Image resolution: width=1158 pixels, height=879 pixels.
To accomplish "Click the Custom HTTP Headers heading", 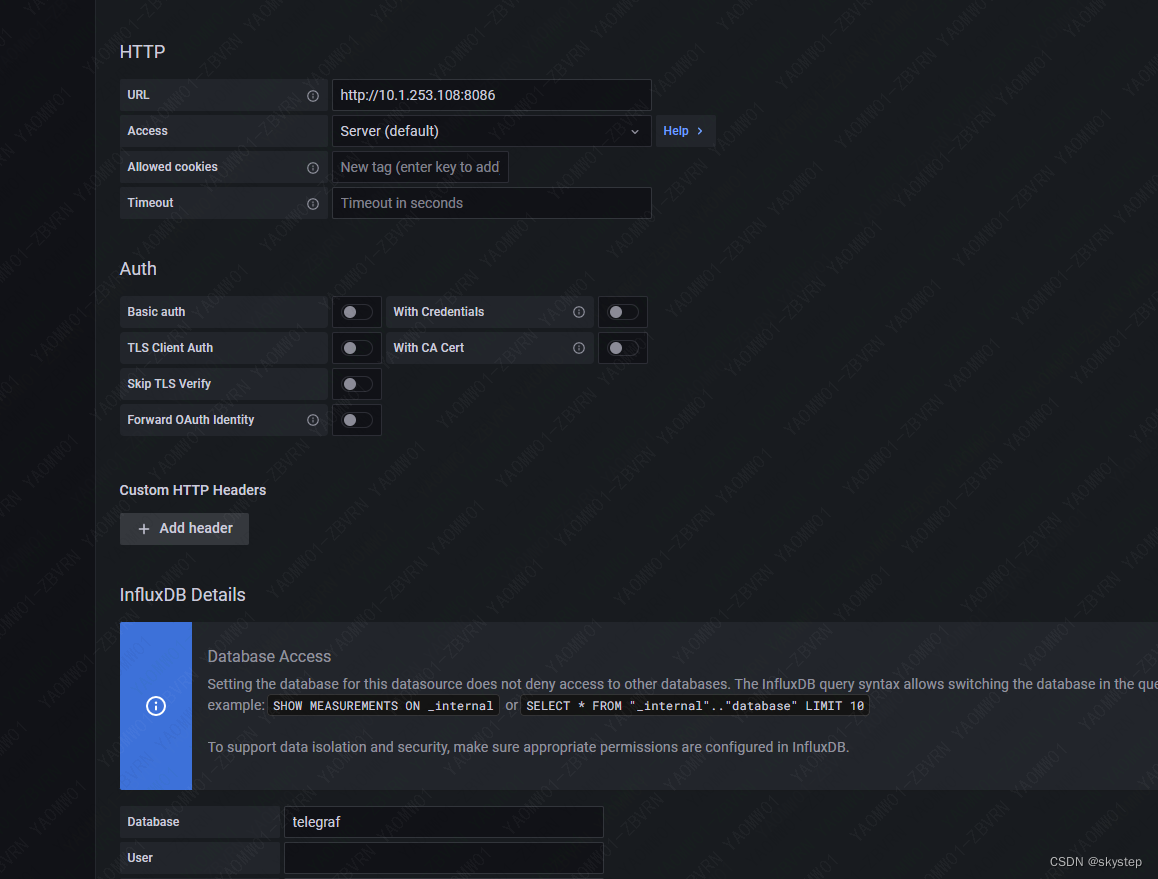I will [193, 490].
